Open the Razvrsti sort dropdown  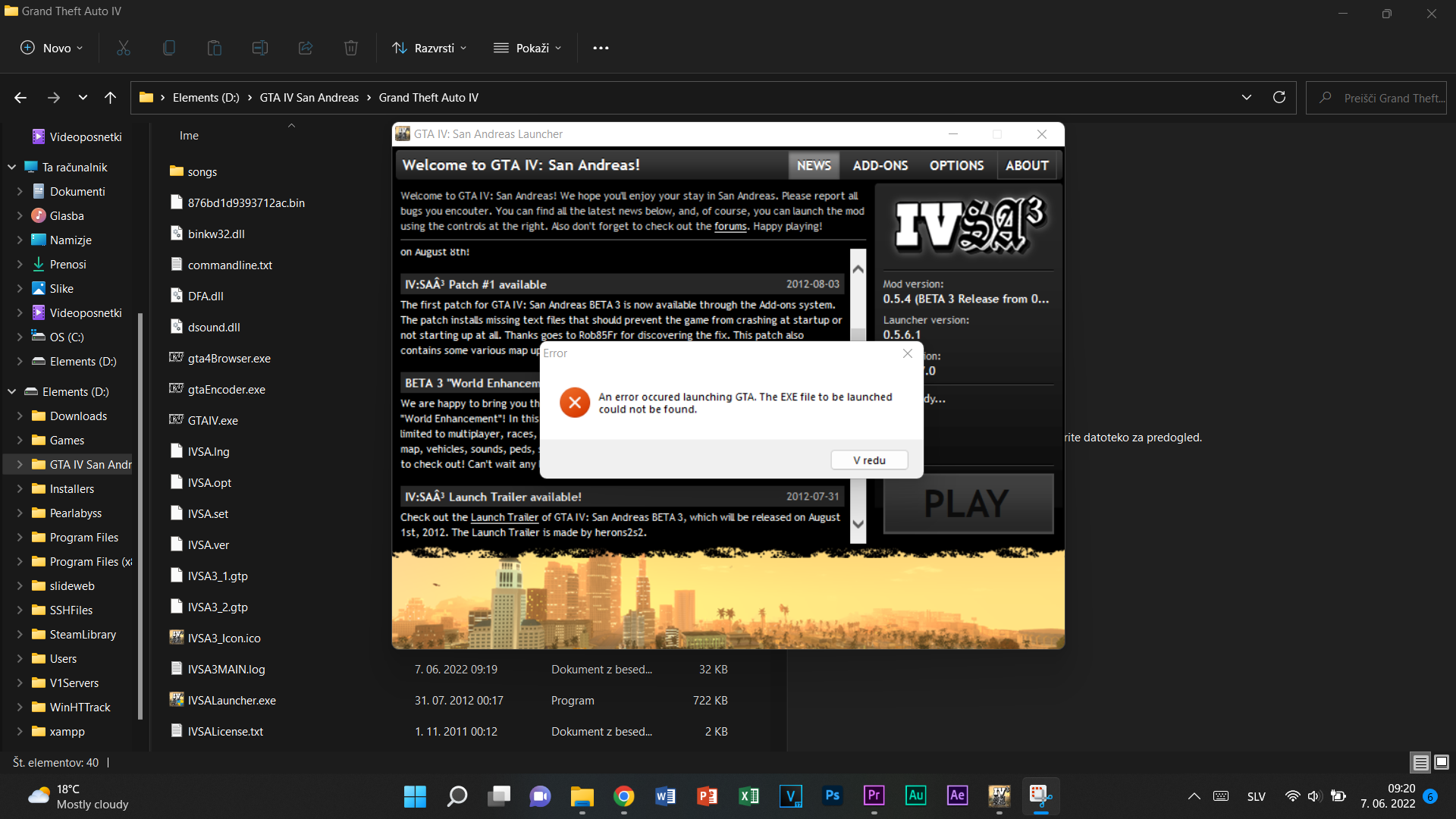pos(429,48)
